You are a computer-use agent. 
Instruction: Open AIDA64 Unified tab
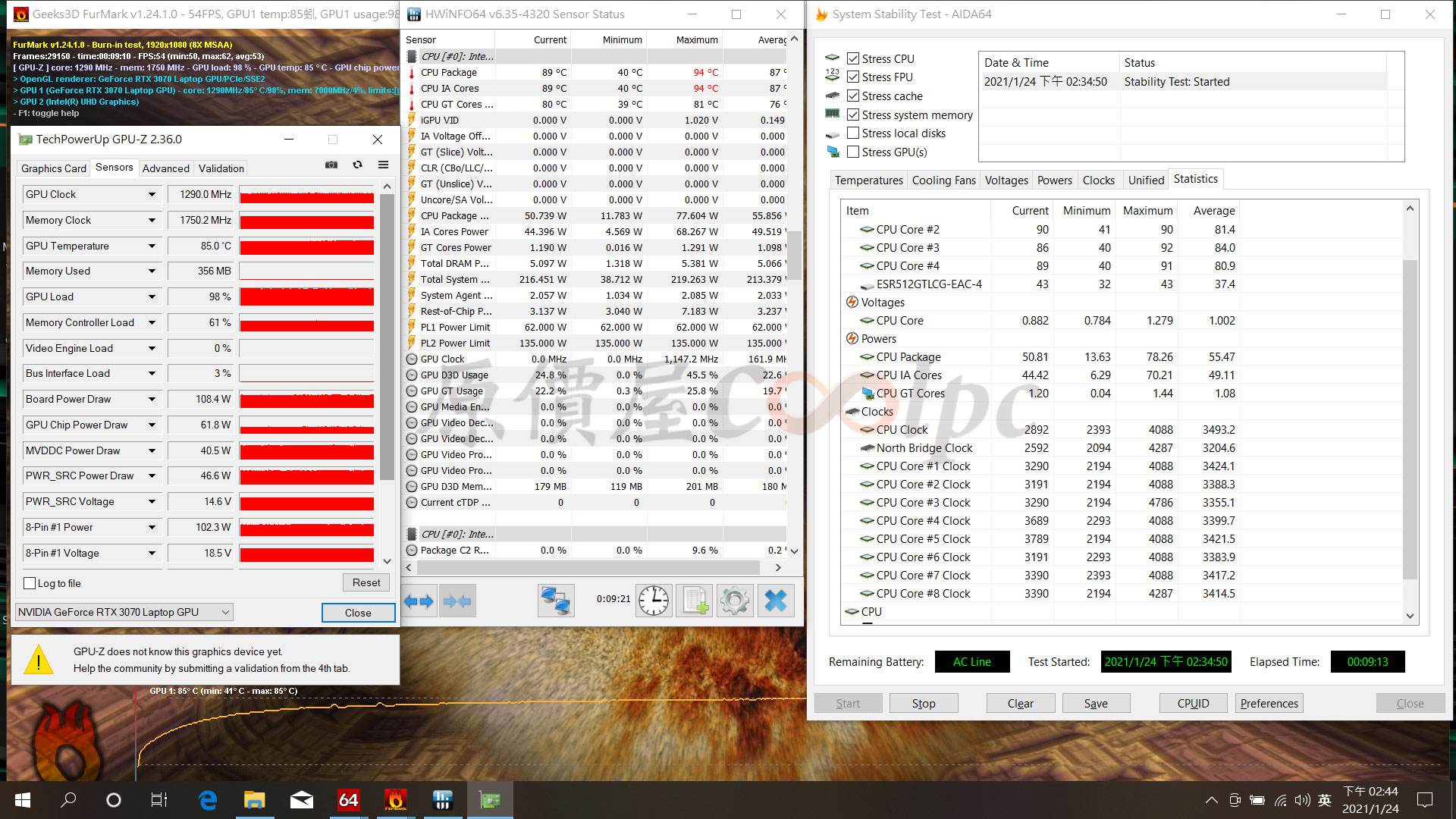click(x=1146, y=180)
